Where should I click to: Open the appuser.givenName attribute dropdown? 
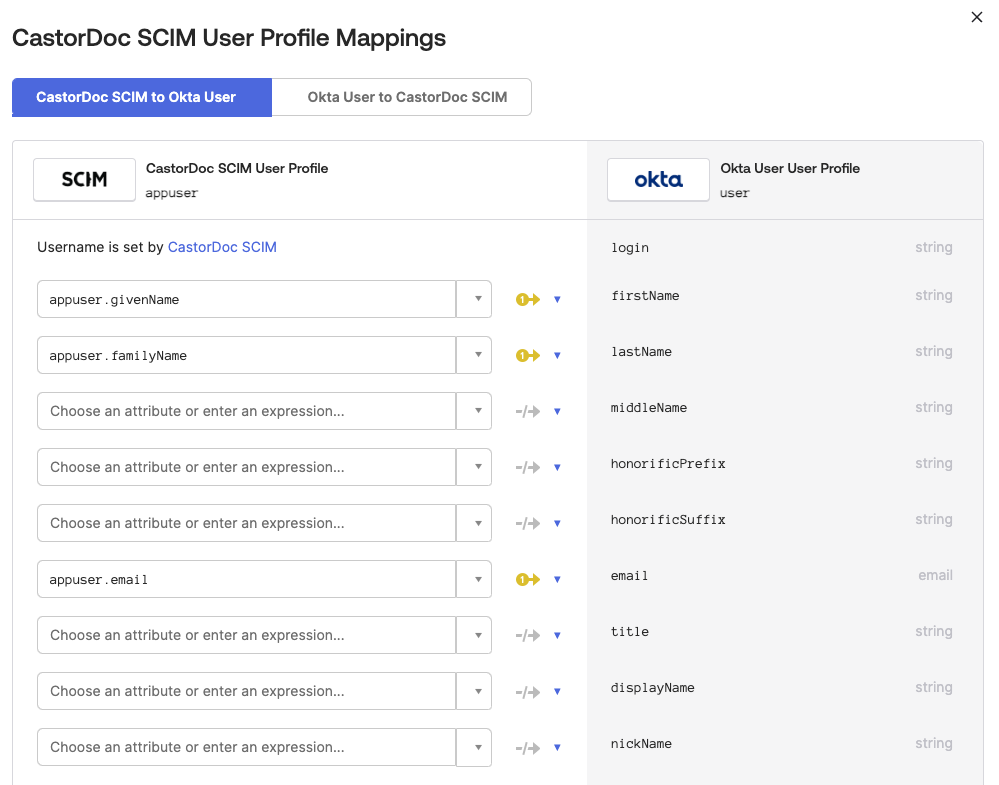[x=474, y=299]
